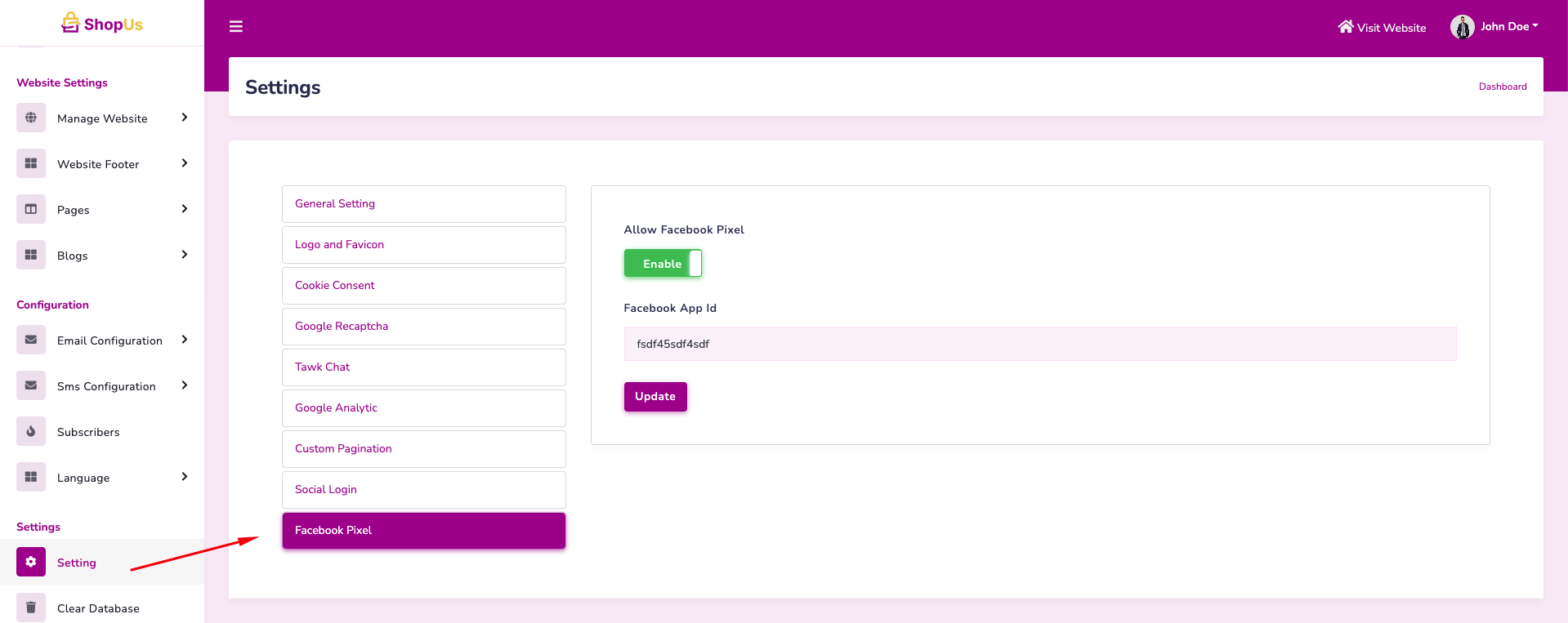1568x623 pixels.
Task: Click the ShopUs logo
Action: point(102,24)
